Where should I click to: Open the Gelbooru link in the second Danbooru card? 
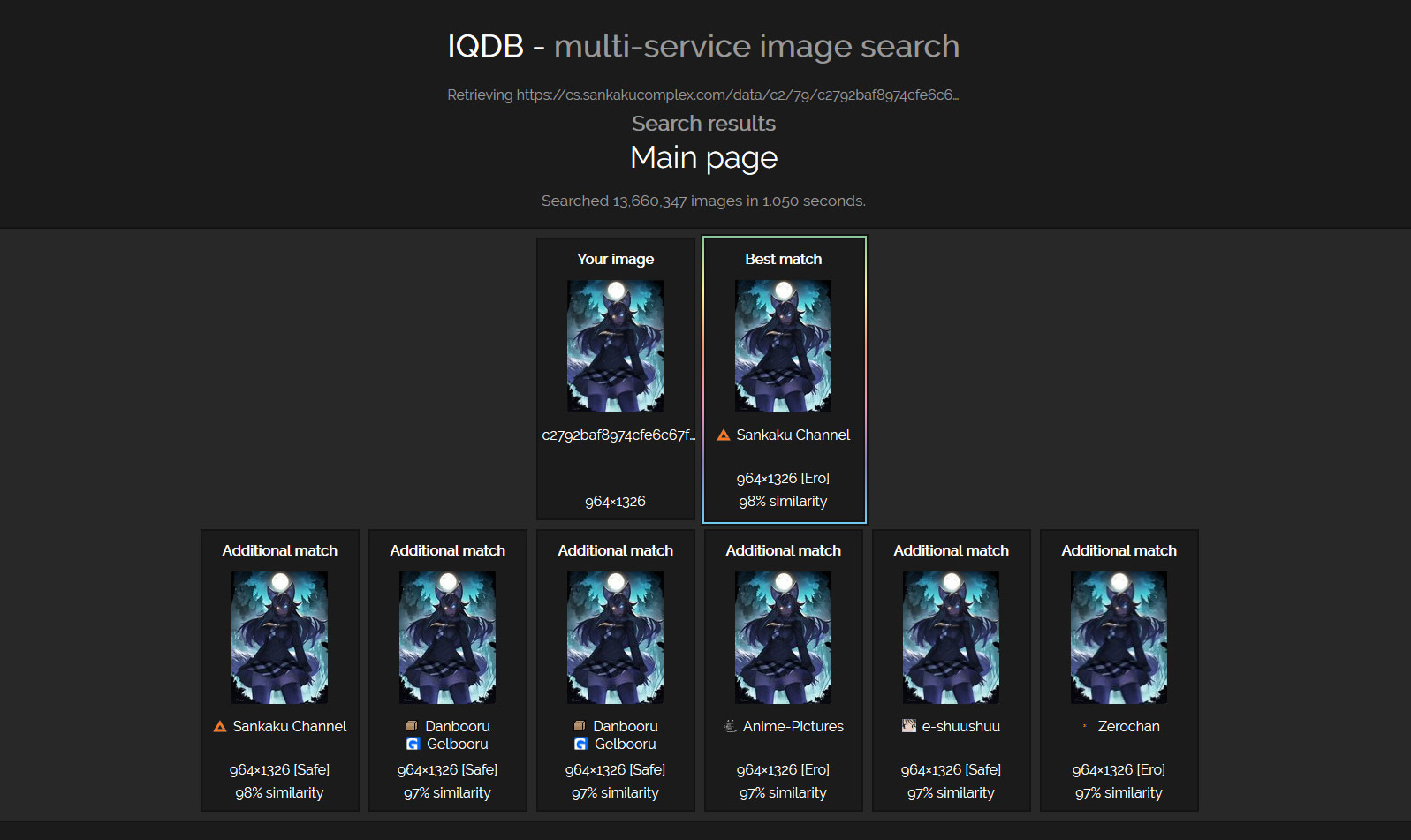(626, 744)
